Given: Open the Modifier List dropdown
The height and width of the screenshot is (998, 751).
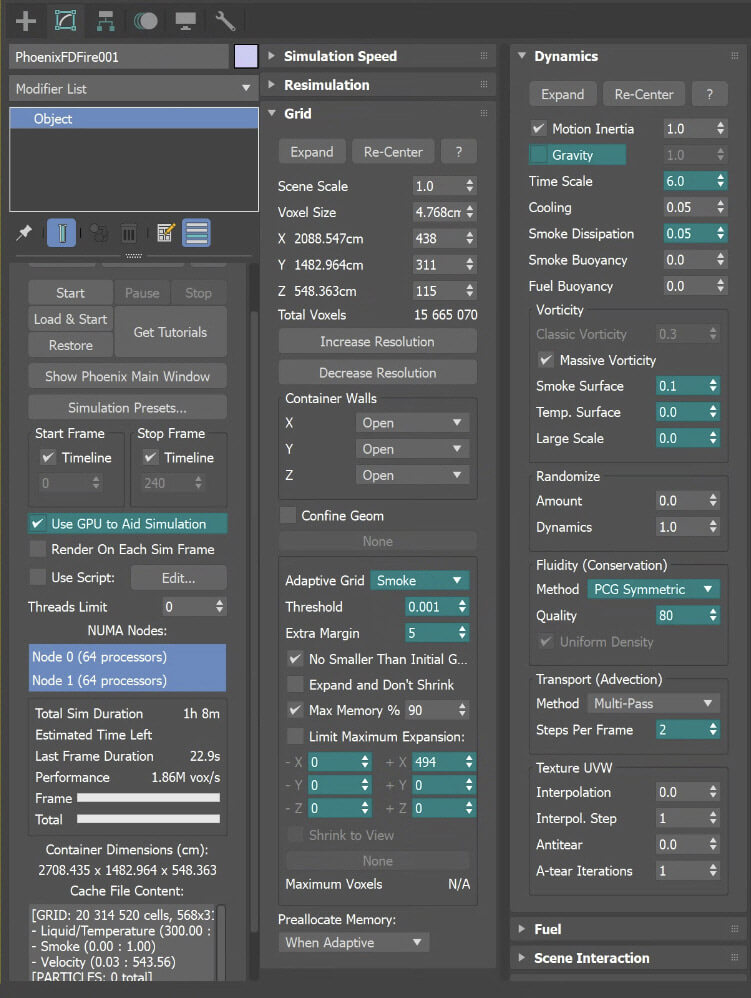Looking at the screenshot, I should [134, 88].
